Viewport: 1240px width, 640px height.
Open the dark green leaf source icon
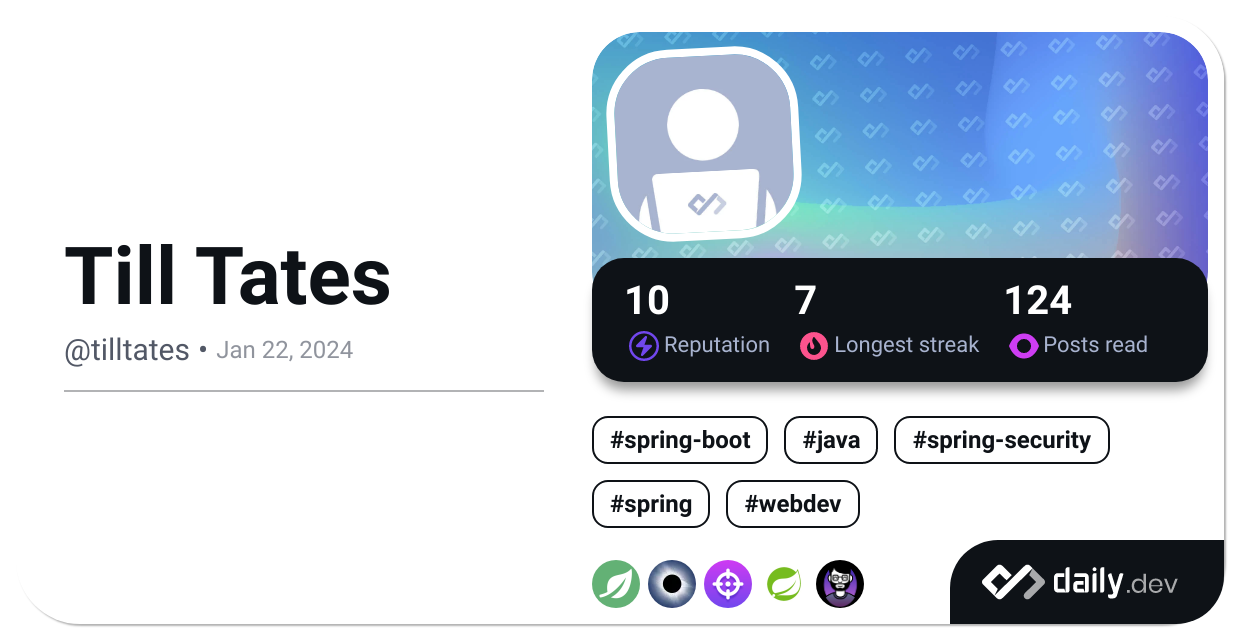coord(616,584)
